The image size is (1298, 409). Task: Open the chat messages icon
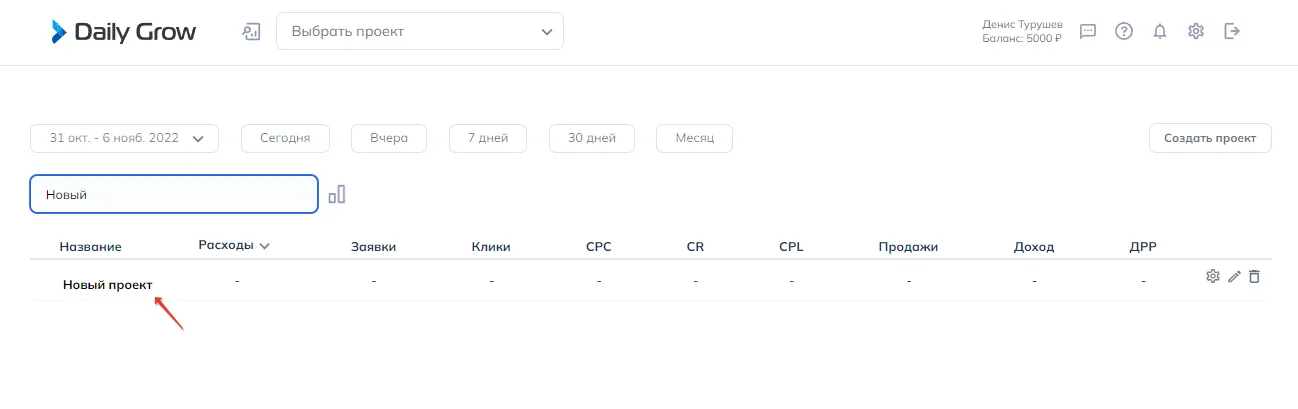(1088, 31)
